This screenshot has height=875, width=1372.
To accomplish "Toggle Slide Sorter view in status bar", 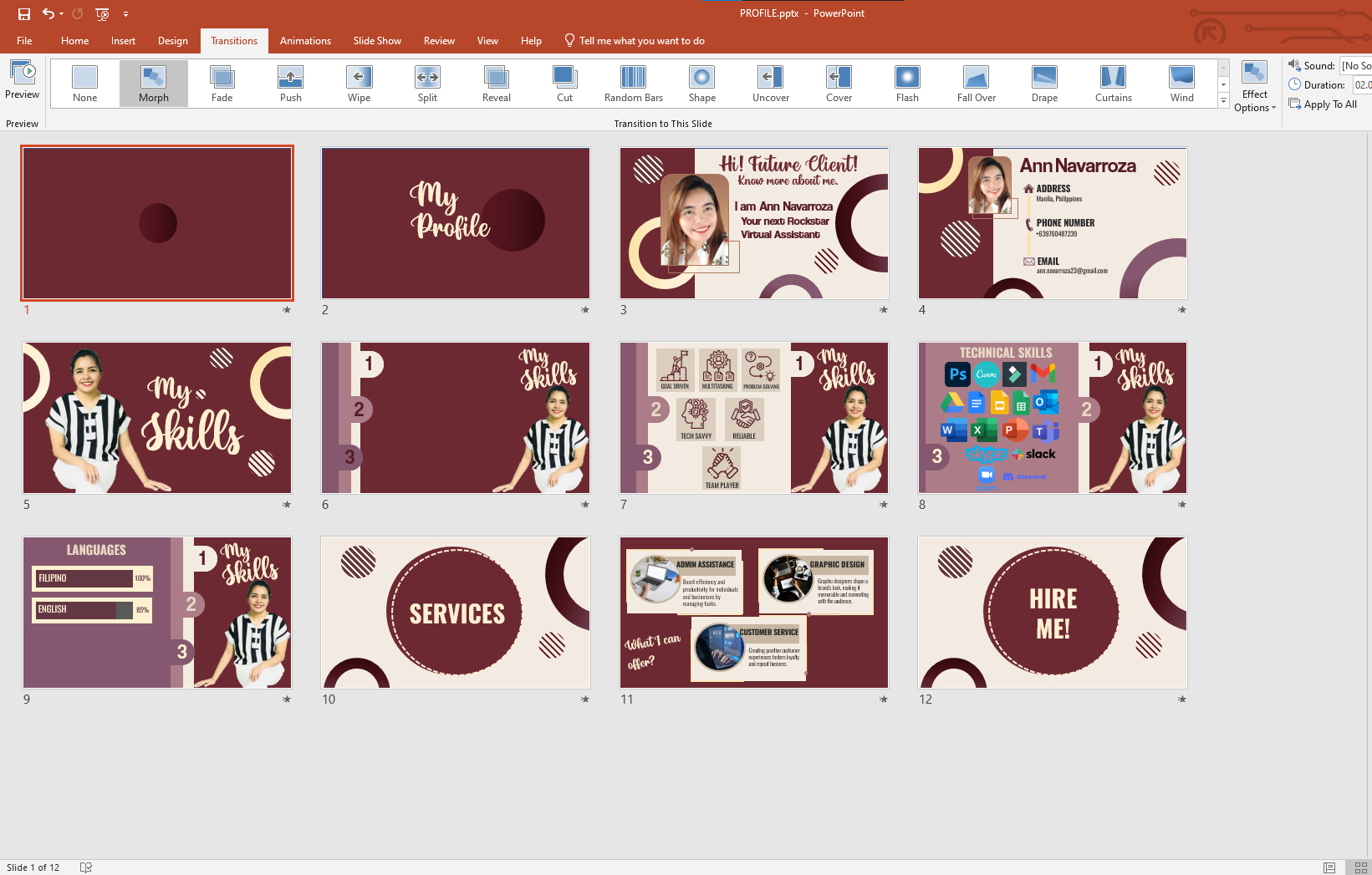I will pyautogui.click(x=1361, y=867).
